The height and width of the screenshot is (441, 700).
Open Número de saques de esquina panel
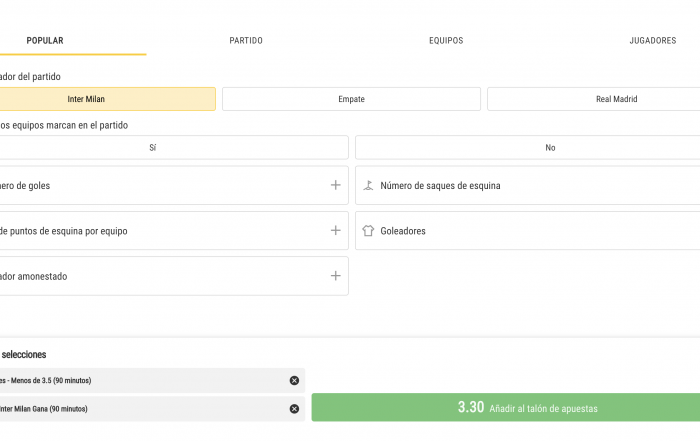click(528, 185)
